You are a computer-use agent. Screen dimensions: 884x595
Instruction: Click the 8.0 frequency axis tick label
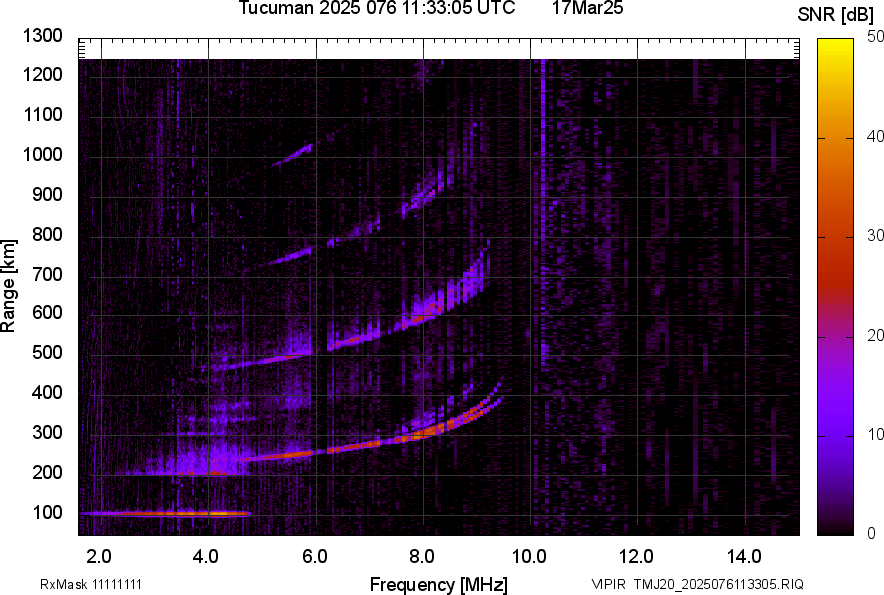pyautogui.click(x=422, y=556)
